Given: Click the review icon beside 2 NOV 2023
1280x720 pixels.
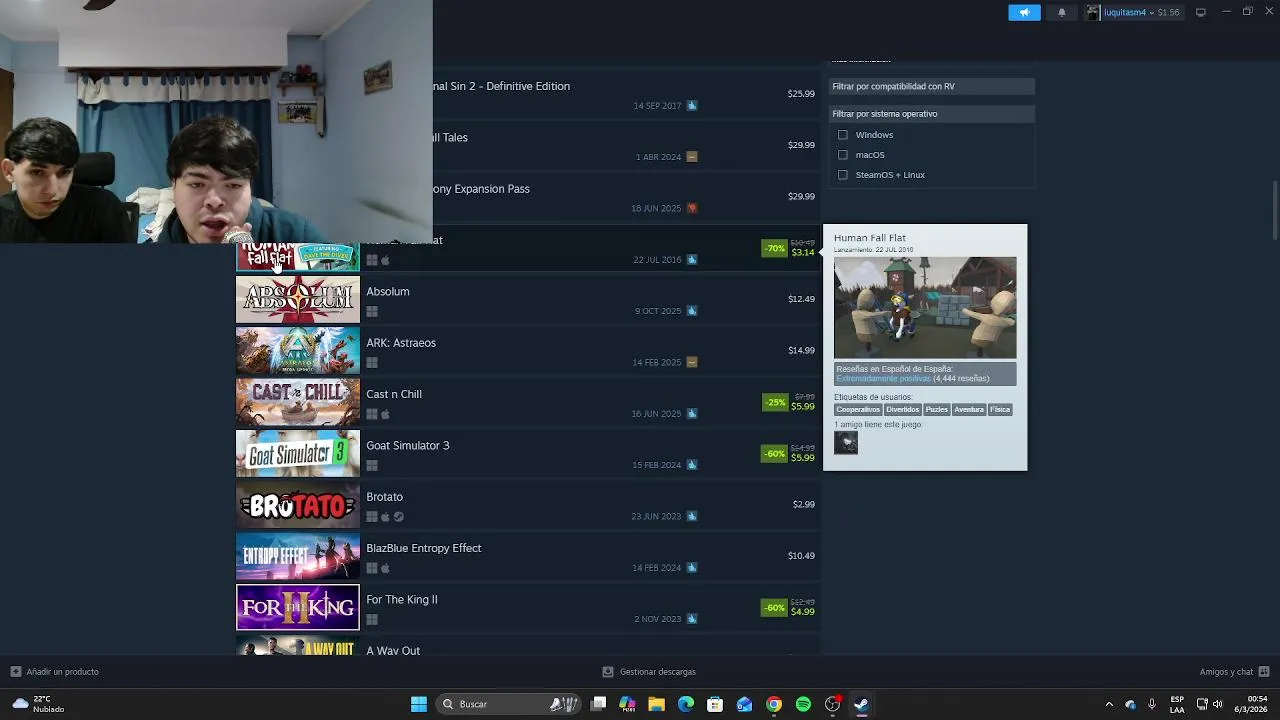Looking at the screenshot, I should tap(692, 619).
